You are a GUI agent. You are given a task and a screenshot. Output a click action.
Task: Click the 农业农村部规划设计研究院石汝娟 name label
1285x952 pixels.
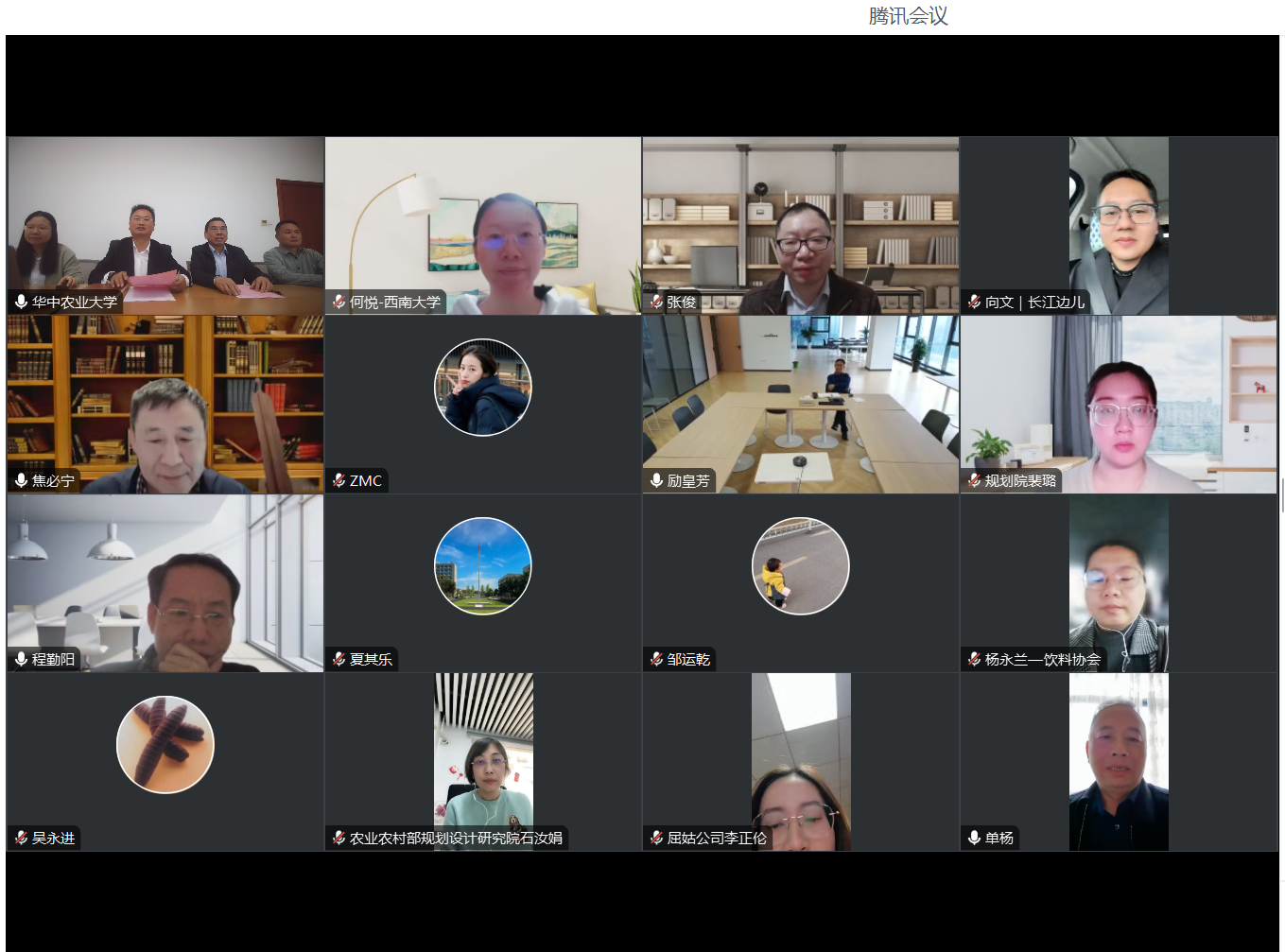coord(456,839)
